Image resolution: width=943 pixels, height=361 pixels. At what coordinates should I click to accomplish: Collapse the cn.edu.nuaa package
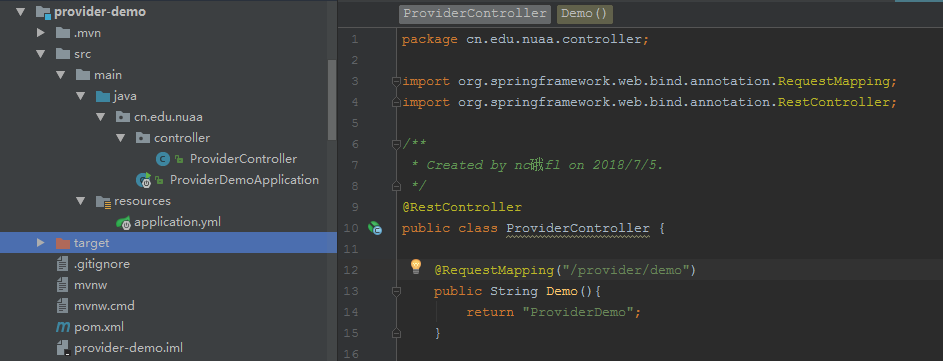100,117
